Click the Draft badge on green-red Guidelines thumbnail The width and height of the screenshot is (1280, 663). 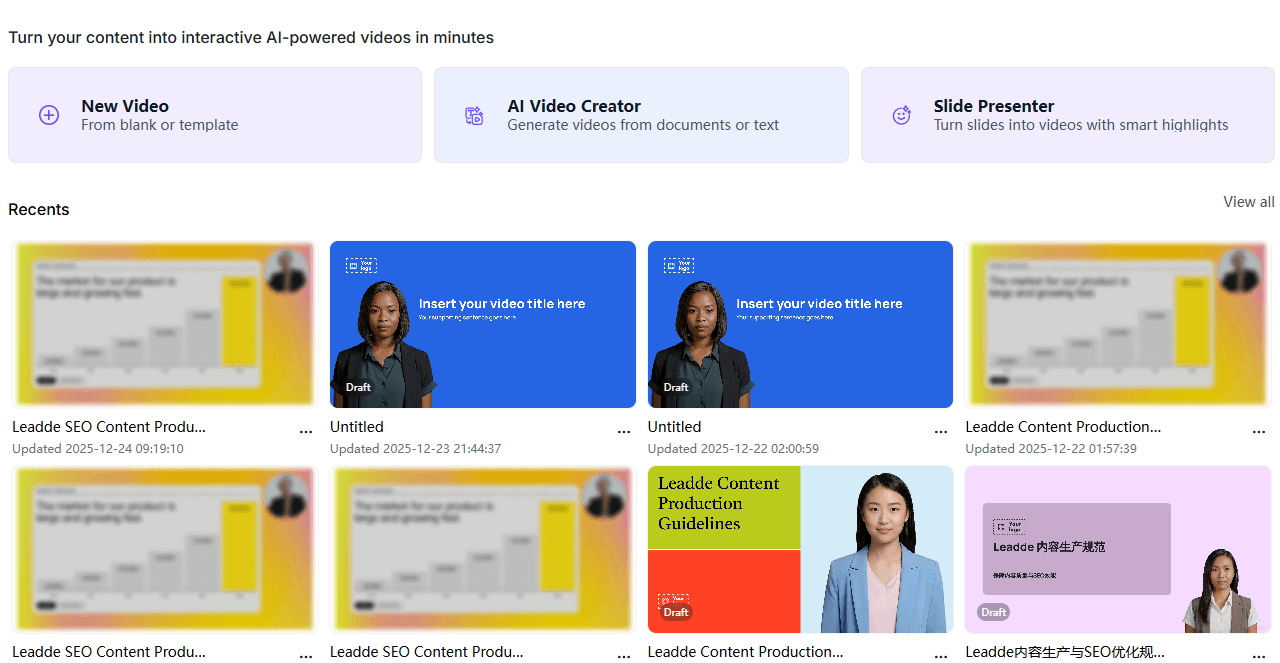(x=676, y=612)
